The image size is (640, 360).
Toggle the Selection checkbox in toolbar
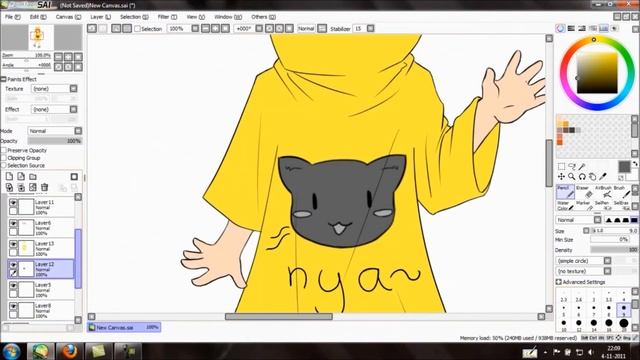138,29
